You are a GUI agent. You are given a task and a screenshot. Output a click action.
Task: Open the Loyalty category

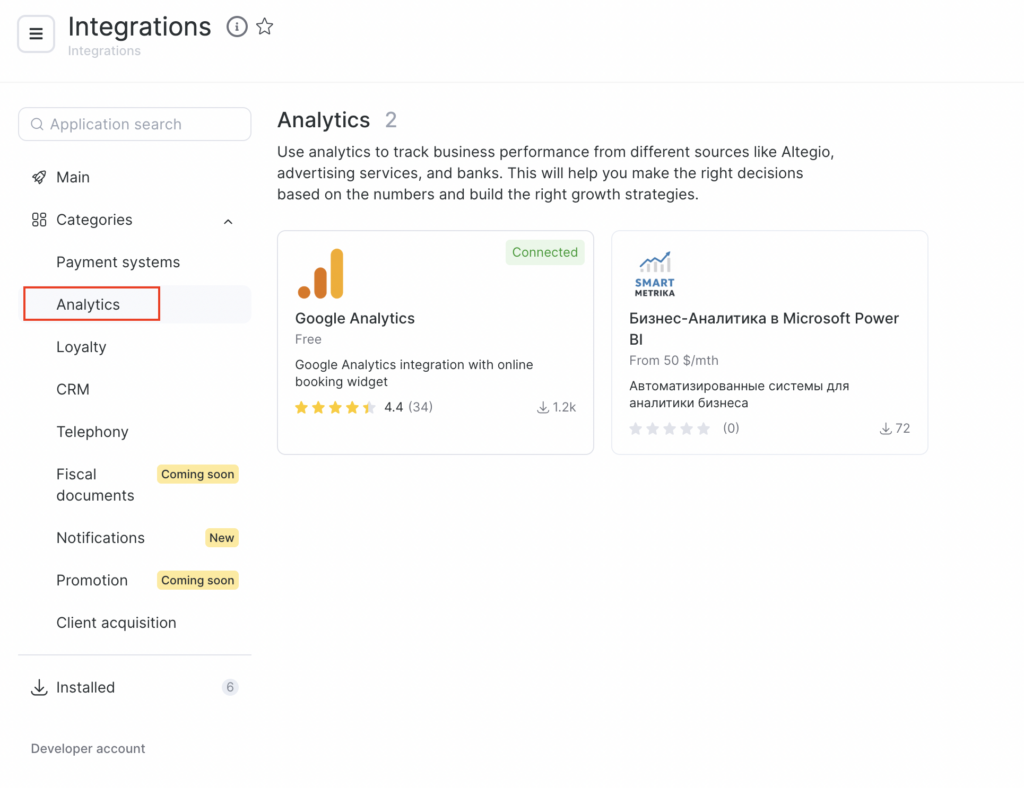(x=81, y=347)
